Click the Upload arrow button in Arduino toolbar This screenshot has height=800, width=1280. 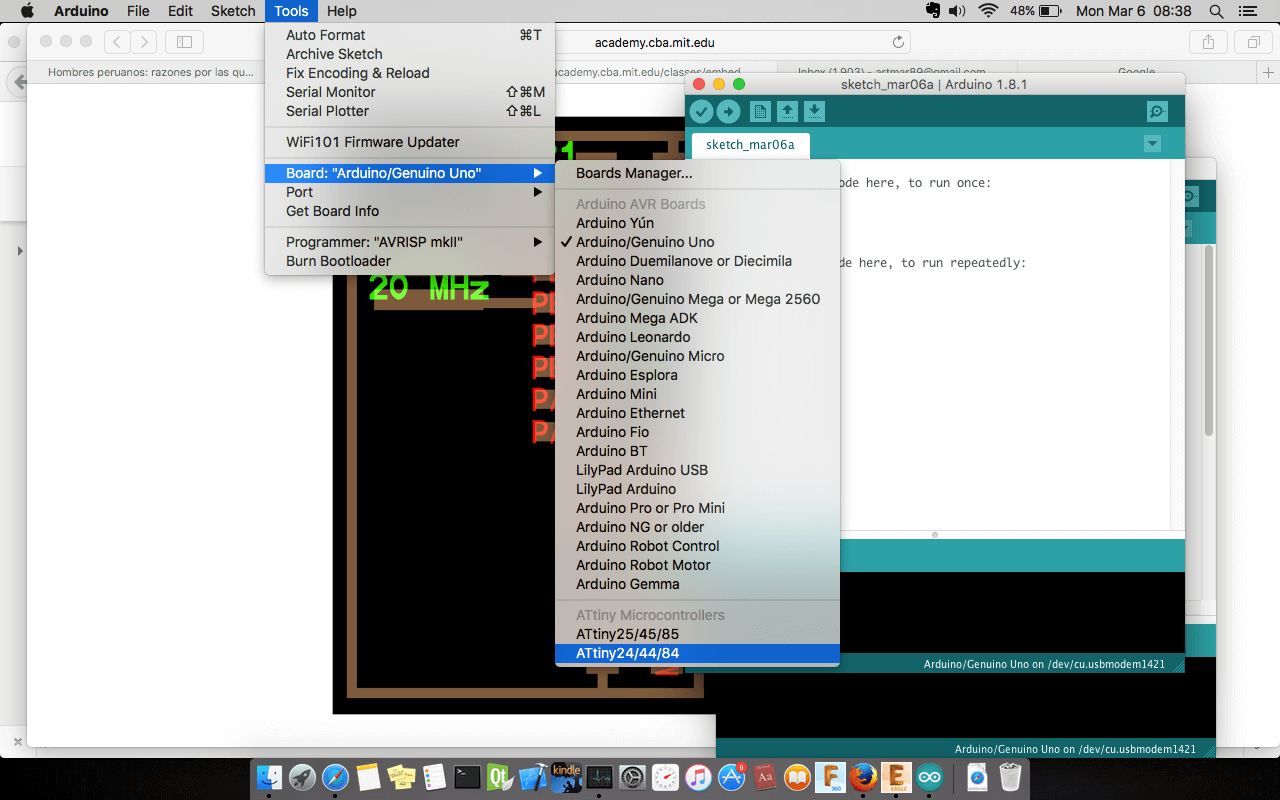tap(728, 112)
